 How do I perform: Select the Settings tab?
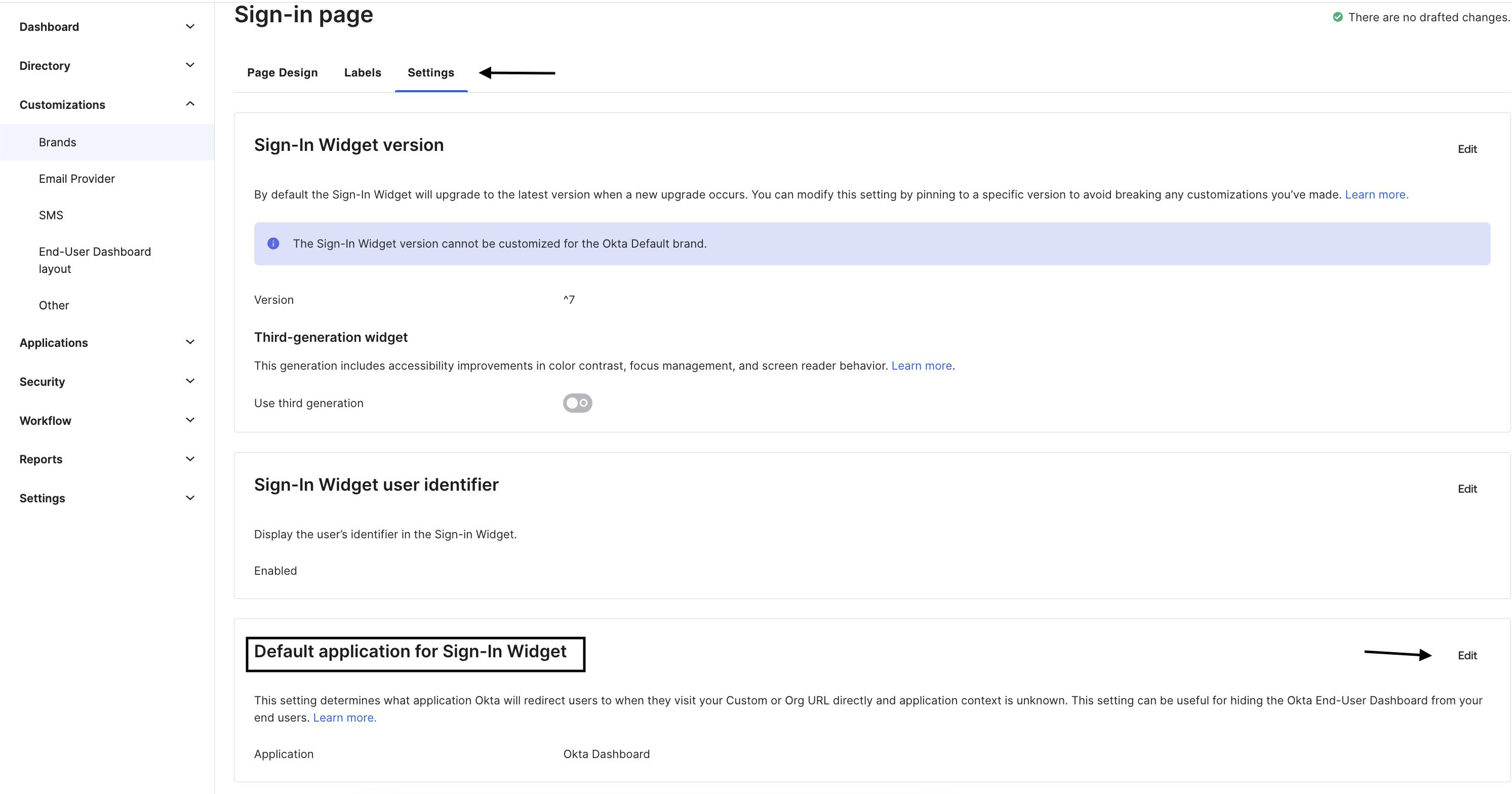click(x=431, y=73)
